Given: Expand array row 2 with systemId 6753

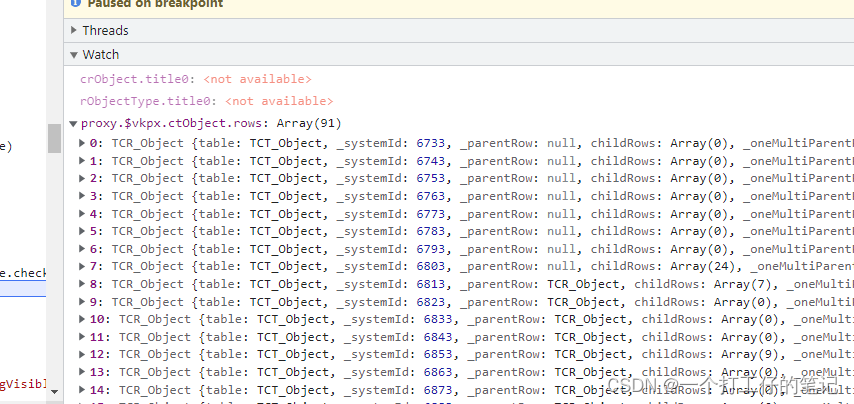Looking at the screenshot, I should pos(82,178).
